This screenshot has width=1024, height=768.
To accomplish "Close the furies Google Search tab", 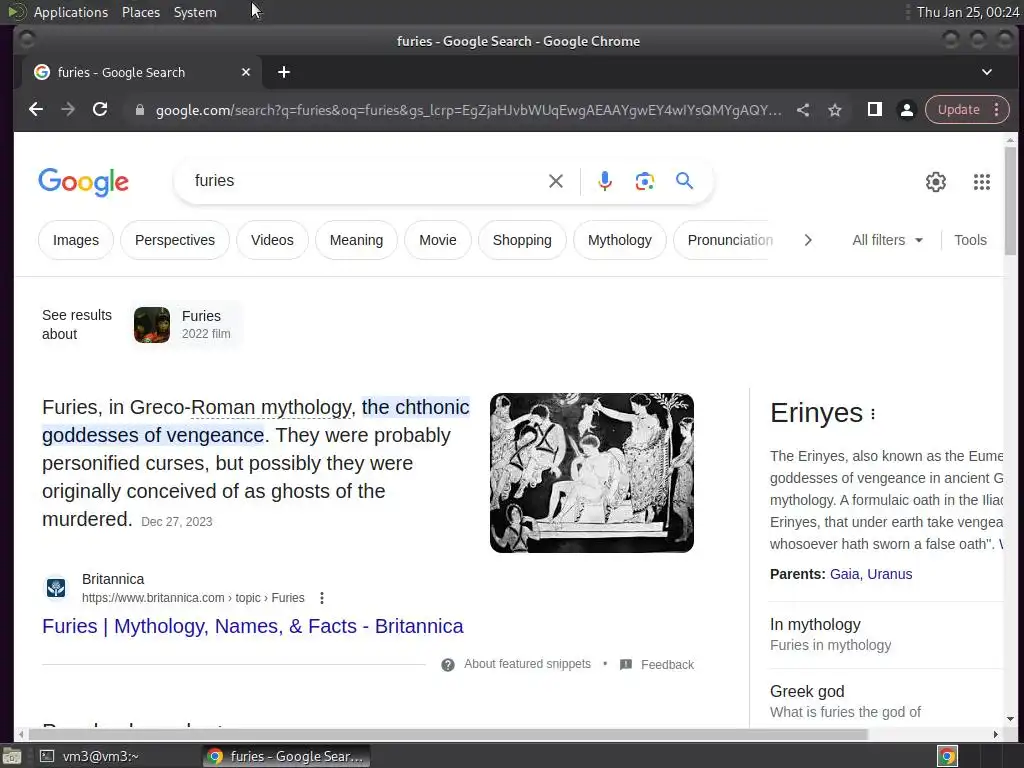I will click(x=246, y=72).
